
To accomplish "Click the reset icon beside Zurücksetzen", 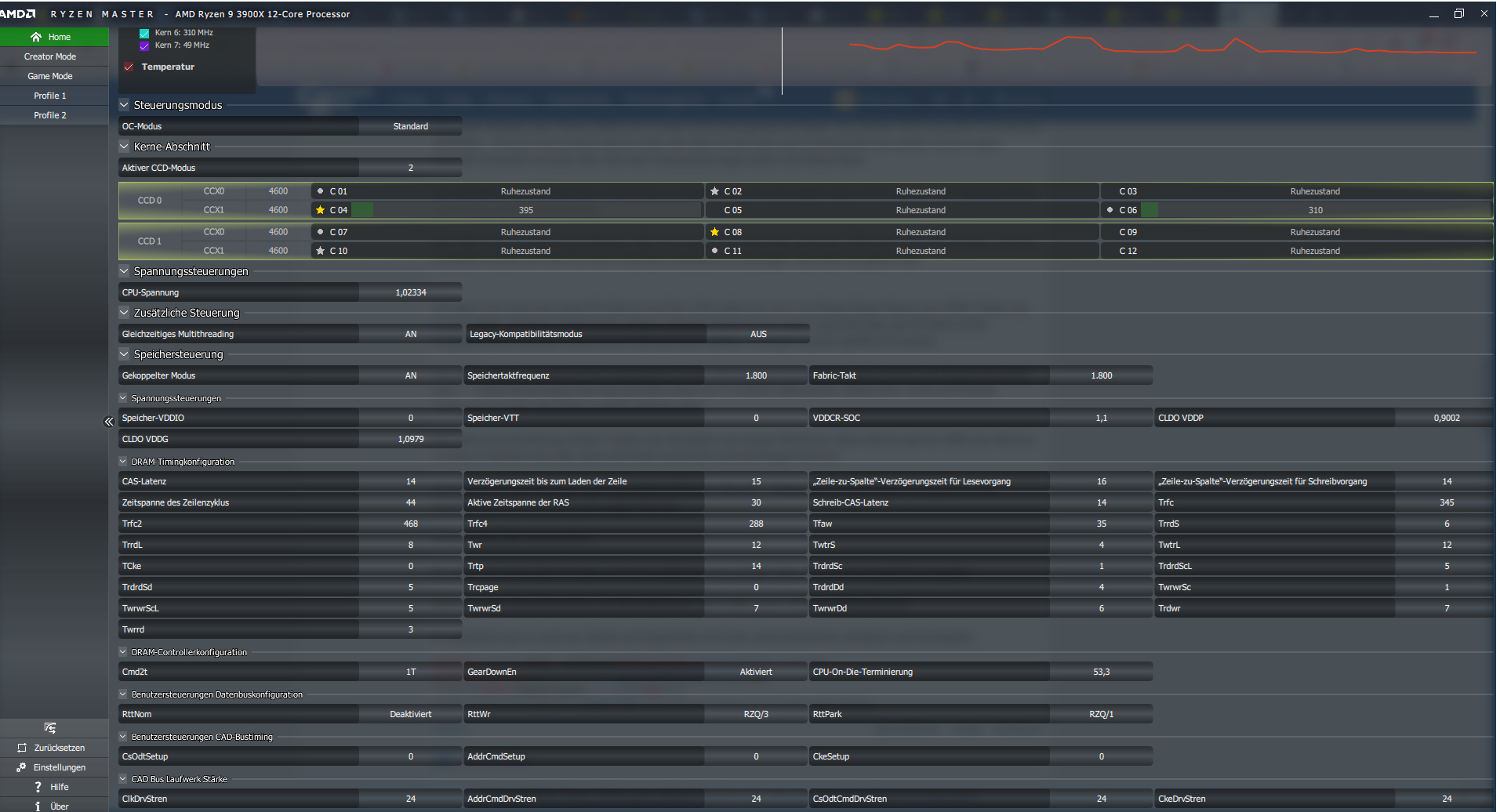I will click(x=22, y=748).
